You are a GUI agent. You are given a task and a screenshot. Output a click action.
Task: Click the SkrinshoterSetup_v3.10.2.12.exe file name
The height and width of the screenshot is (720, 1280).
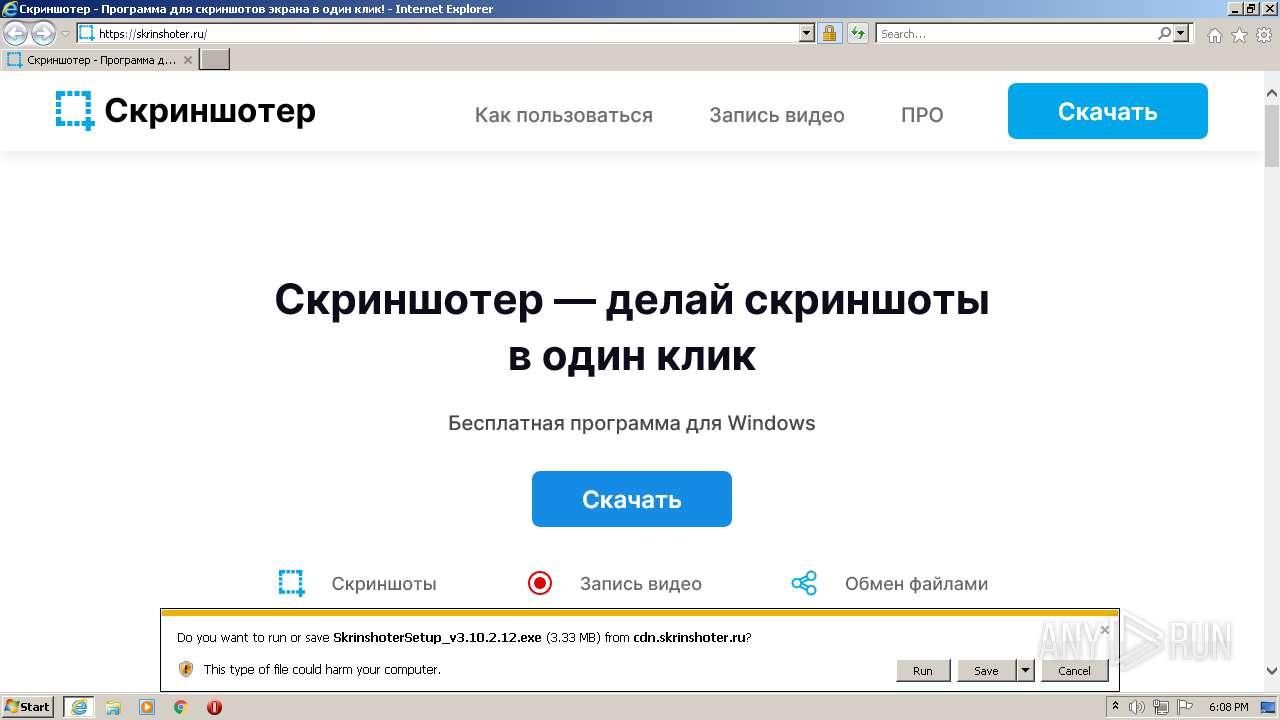click(437, 637)
